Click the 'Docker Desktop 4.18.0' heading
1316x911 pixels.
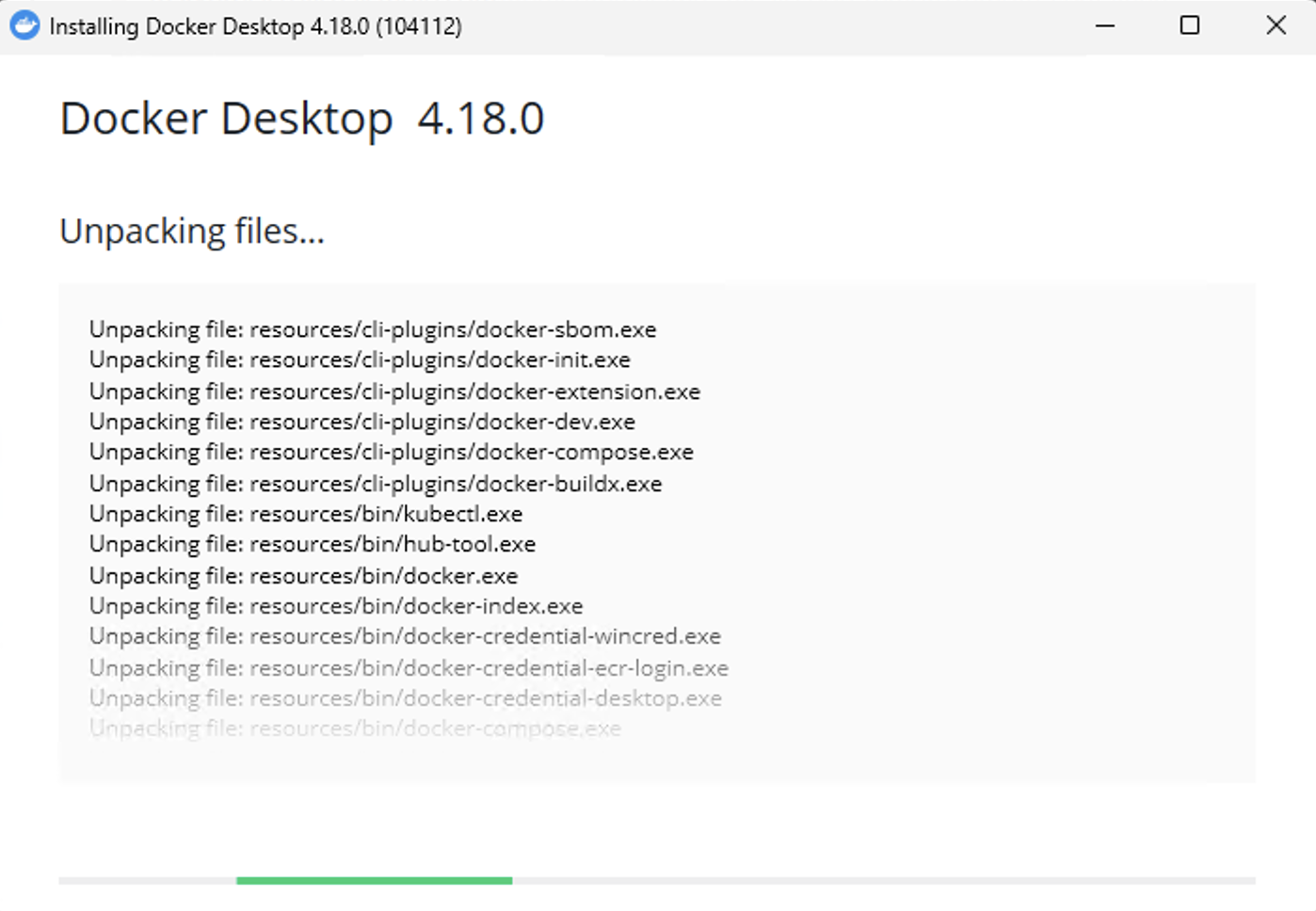pyautogui.click(x=302, y=120)
